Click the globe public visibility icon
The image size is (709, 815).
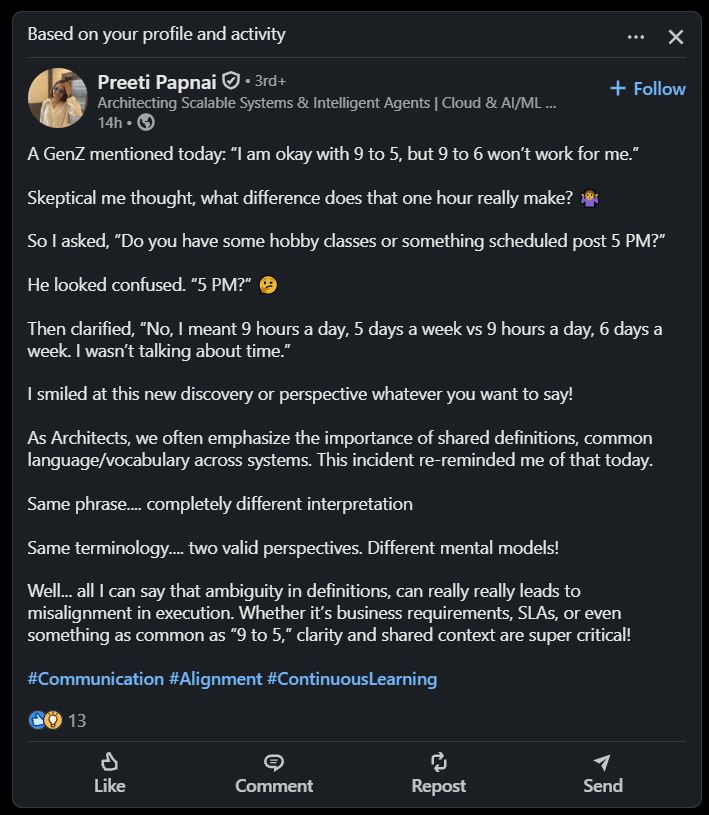(x=146, y=123)
